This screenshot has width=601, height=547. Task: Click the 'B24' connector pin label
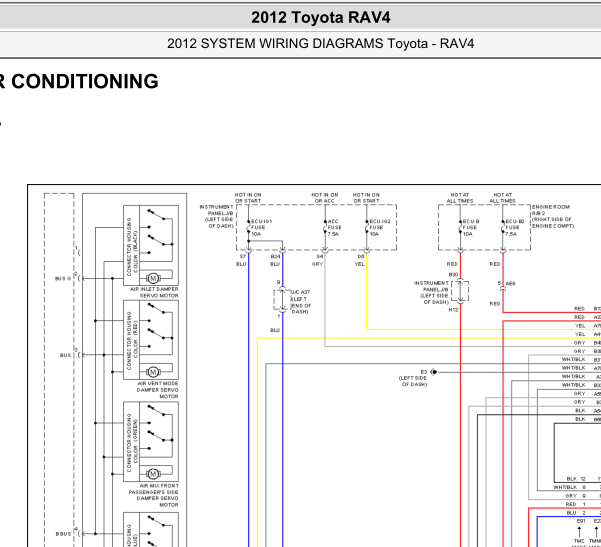(276, 256)
